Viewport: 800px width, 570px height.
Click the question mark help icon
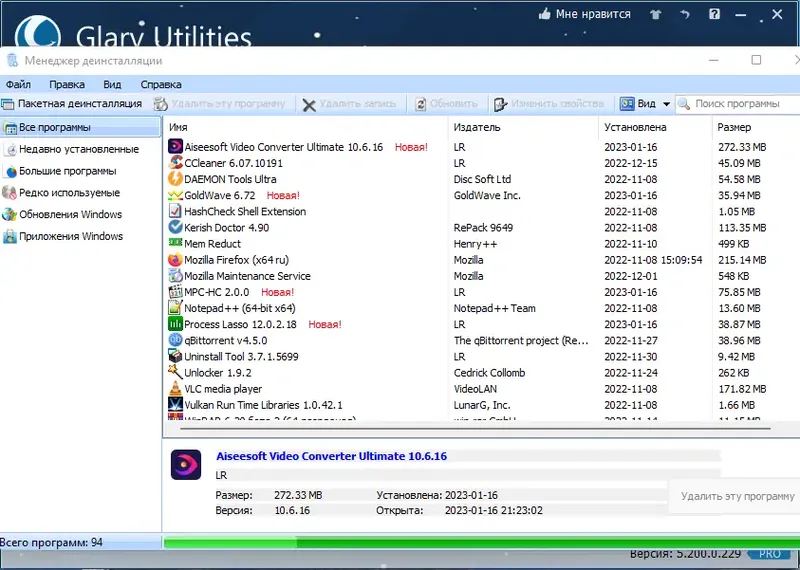pyautogui.click(x=714, y=14)
